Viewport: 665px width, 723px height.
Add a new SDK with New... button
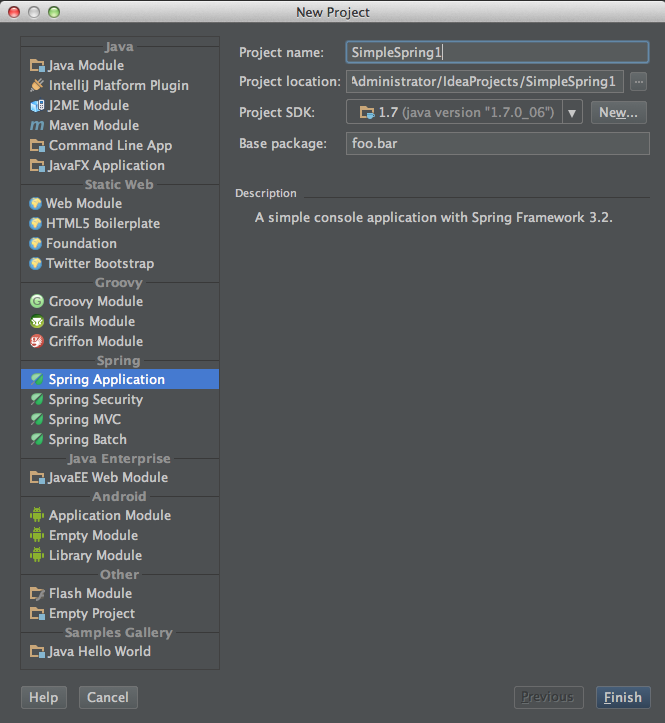coord(618,113)
